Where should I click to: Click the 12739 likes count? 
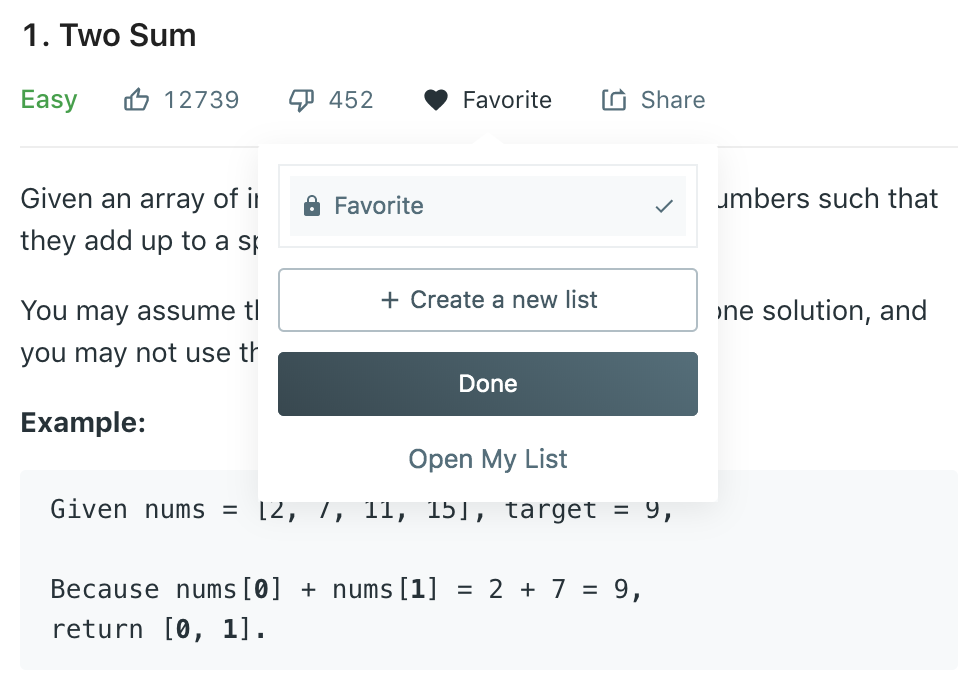[201, 100]
